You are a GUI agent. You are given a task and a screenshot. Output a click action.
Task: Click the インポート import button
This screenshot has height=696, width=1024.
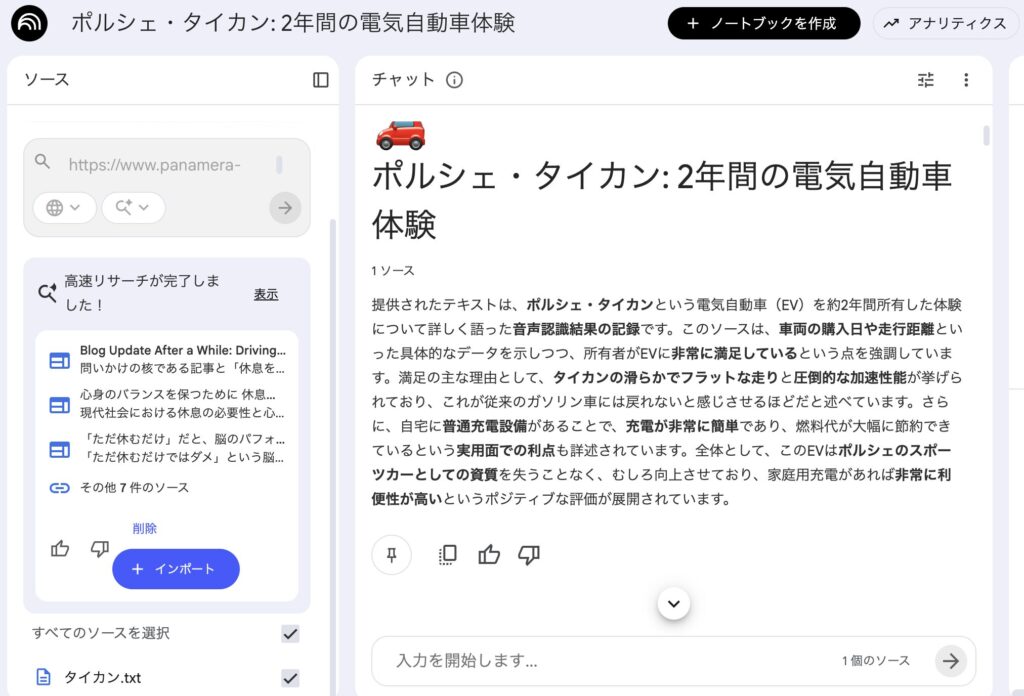tap(176, 569)
